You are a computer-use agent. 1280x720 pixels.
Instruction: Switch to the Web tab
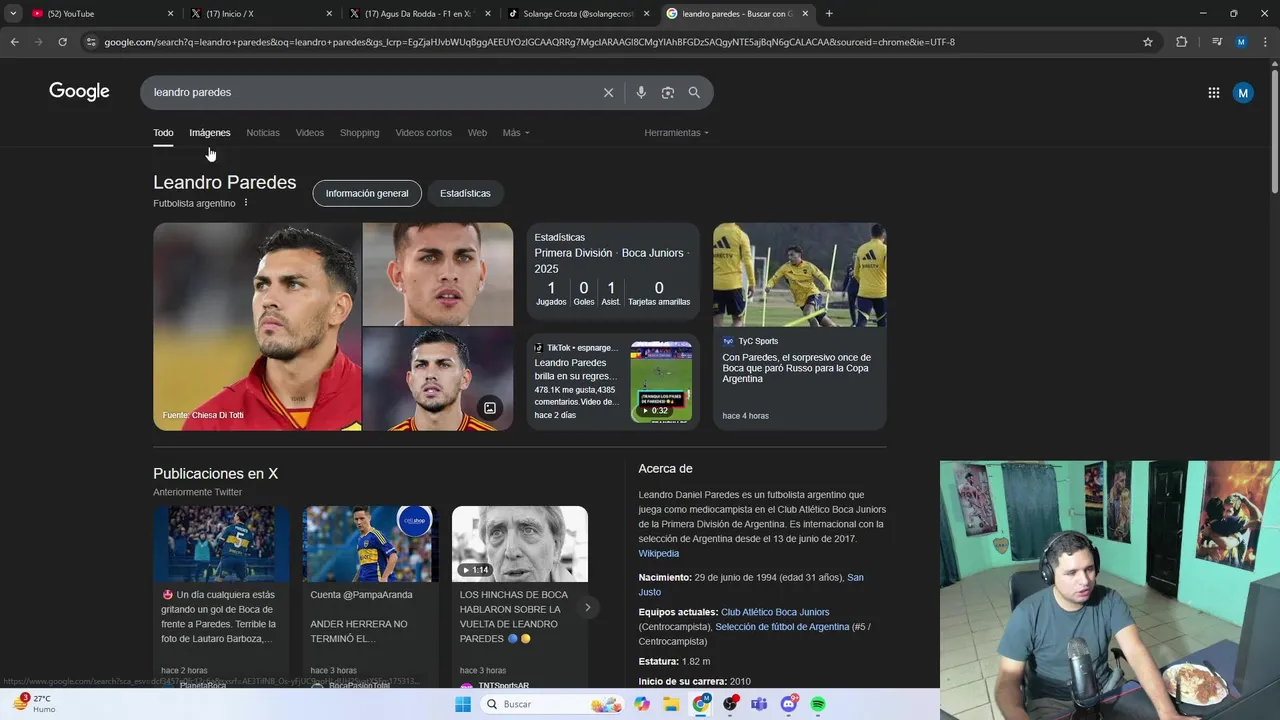[477, 133]
